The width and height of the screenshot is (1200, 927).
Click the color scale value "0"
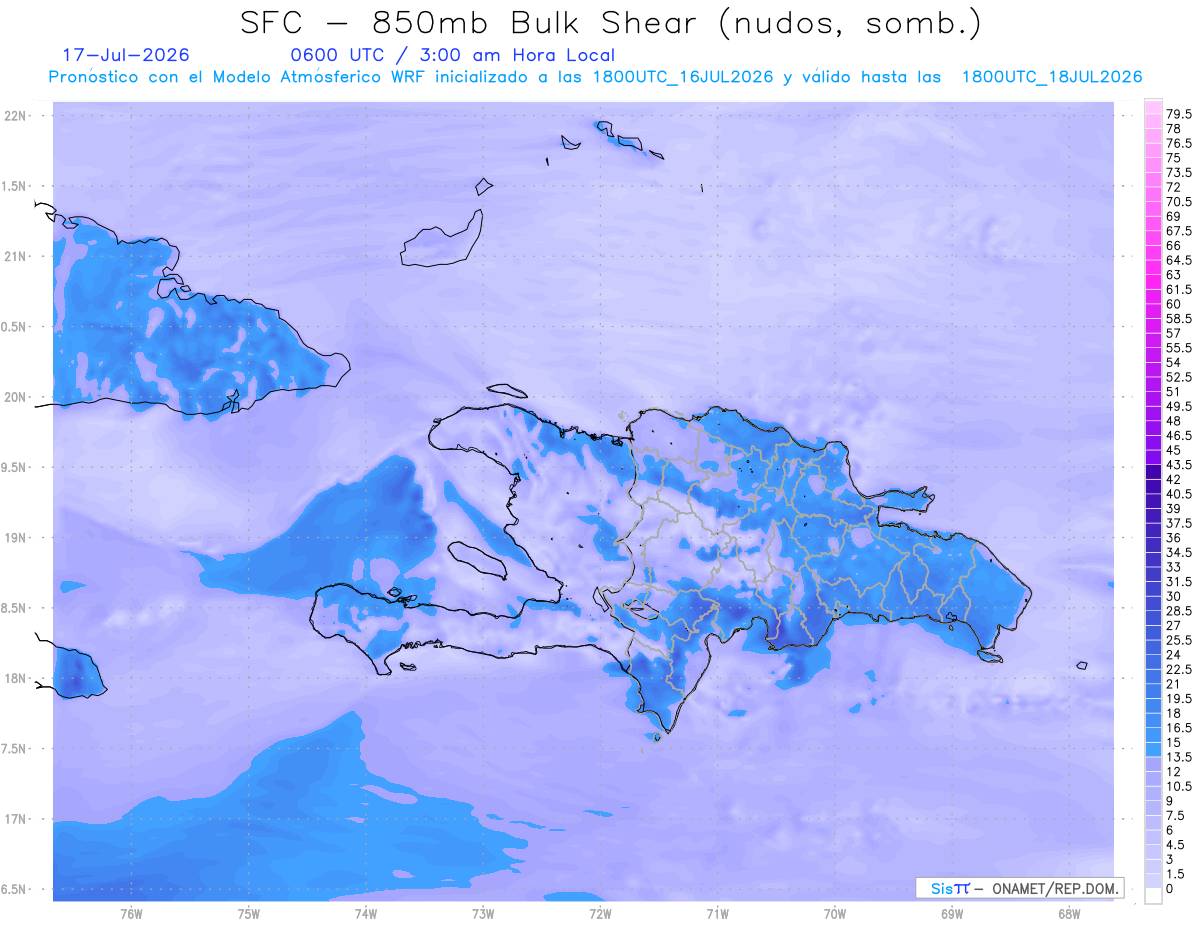pyautogui.click(x=1169, y=888)
